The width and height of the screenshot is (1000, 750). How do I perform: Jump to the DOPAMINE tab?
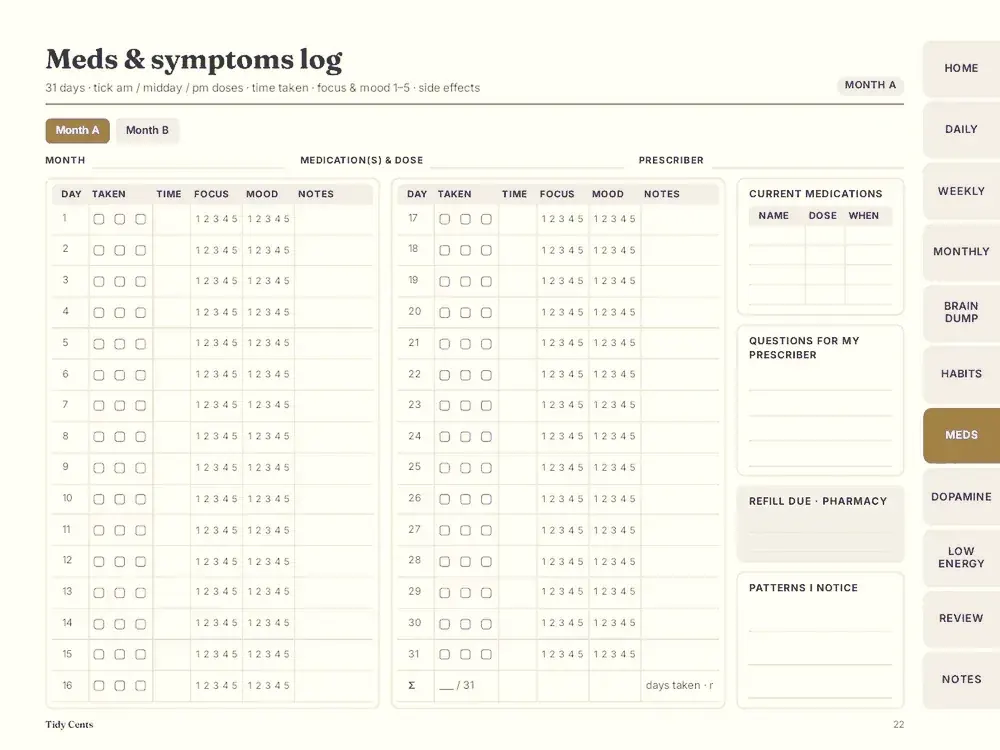tap(961, 497)
